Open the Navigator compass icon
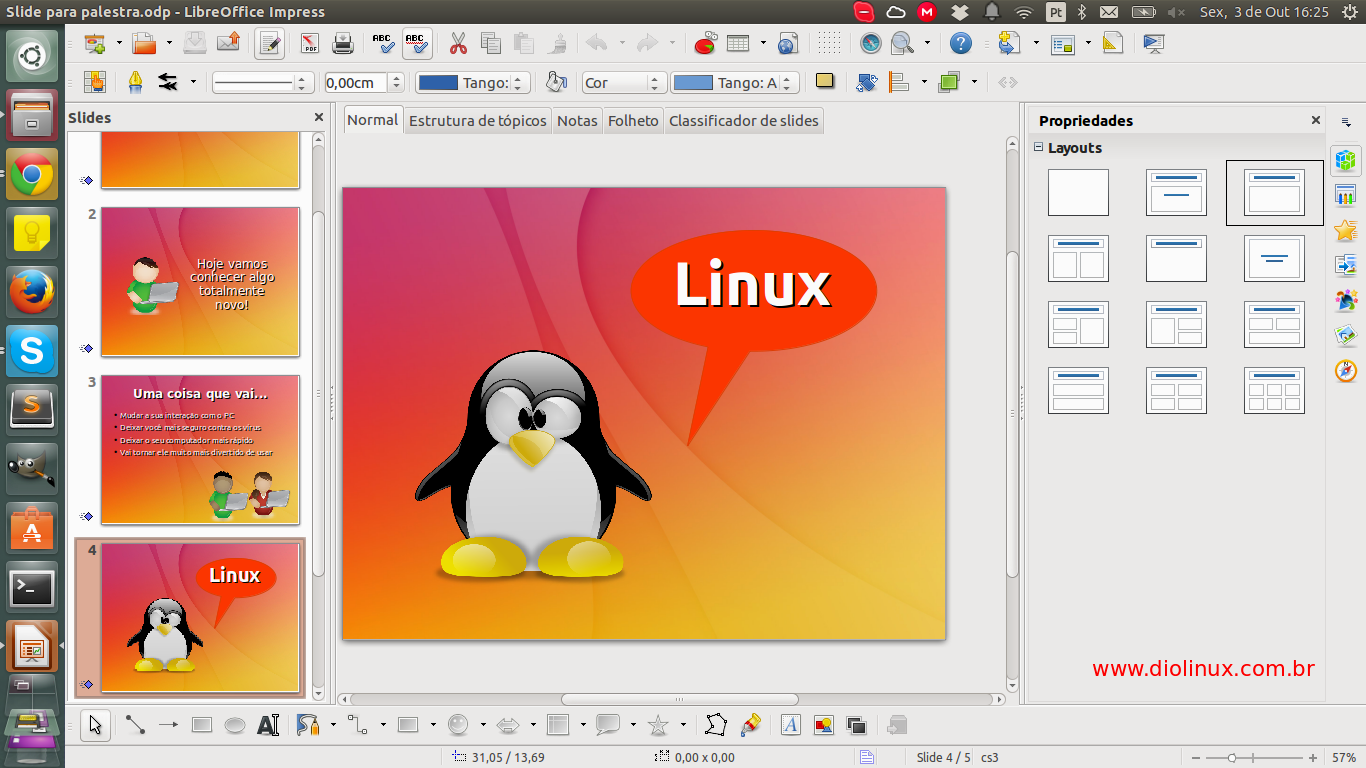 [871, 43]
